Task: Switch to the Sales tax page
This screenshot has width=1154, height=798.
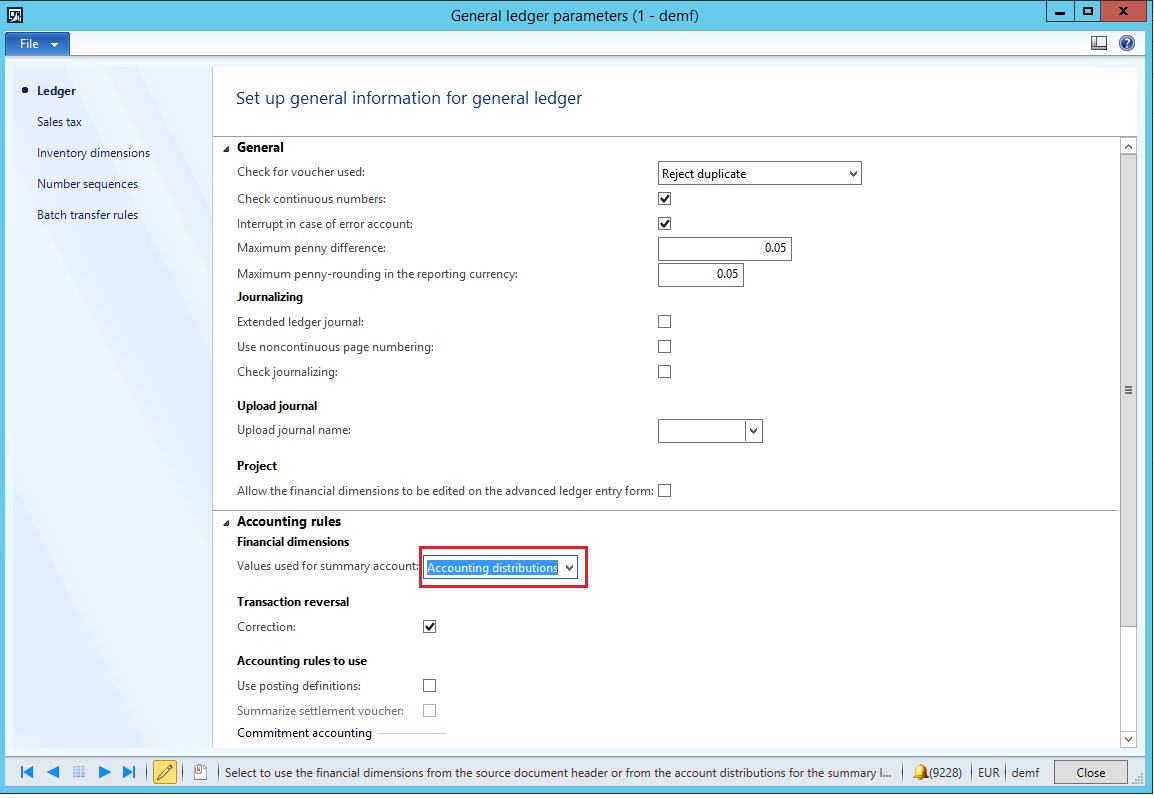Action: [x=59, y=122]
